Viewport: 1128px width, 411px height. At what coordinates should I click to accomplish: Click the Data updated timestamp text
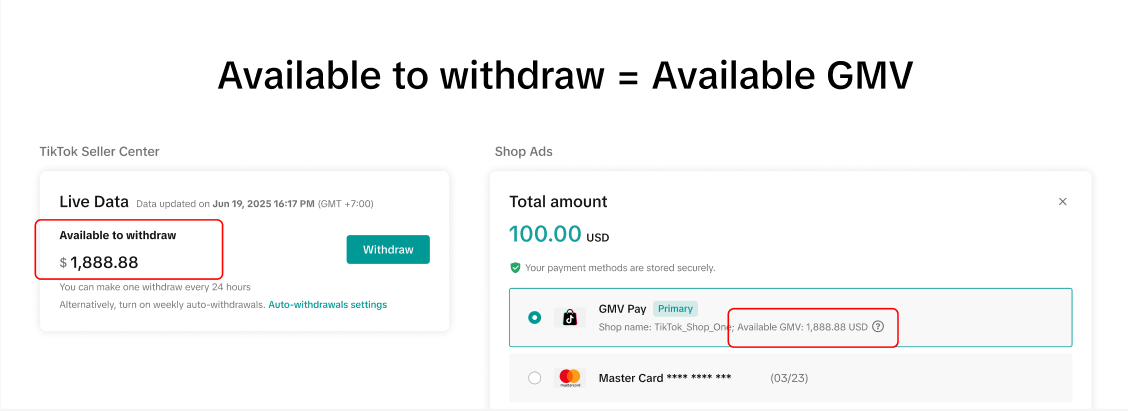click(254, 204)
